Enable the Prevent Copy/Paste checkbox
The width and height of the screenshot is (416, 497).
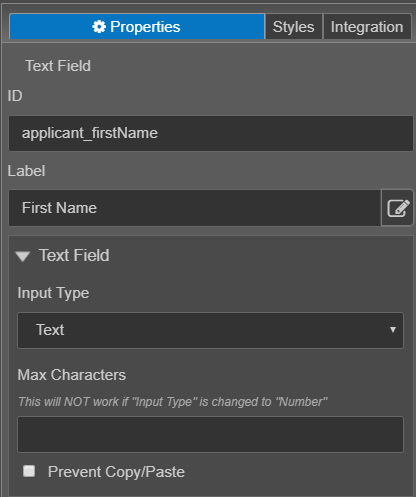click(29, 471)
